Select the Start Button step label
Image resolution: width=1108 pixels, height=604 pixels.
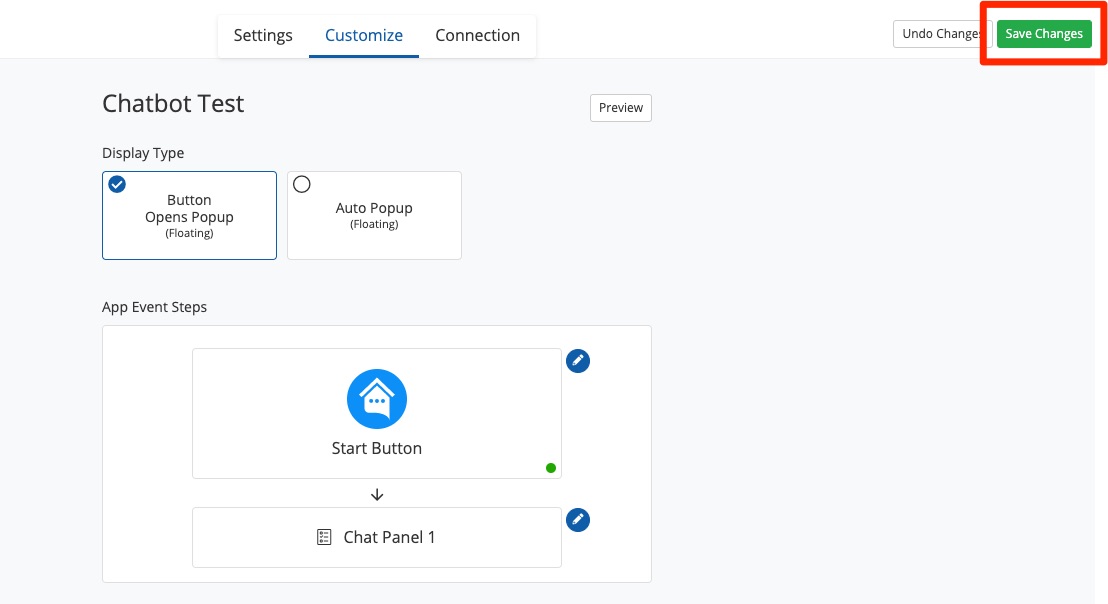(x=377, y=448)
